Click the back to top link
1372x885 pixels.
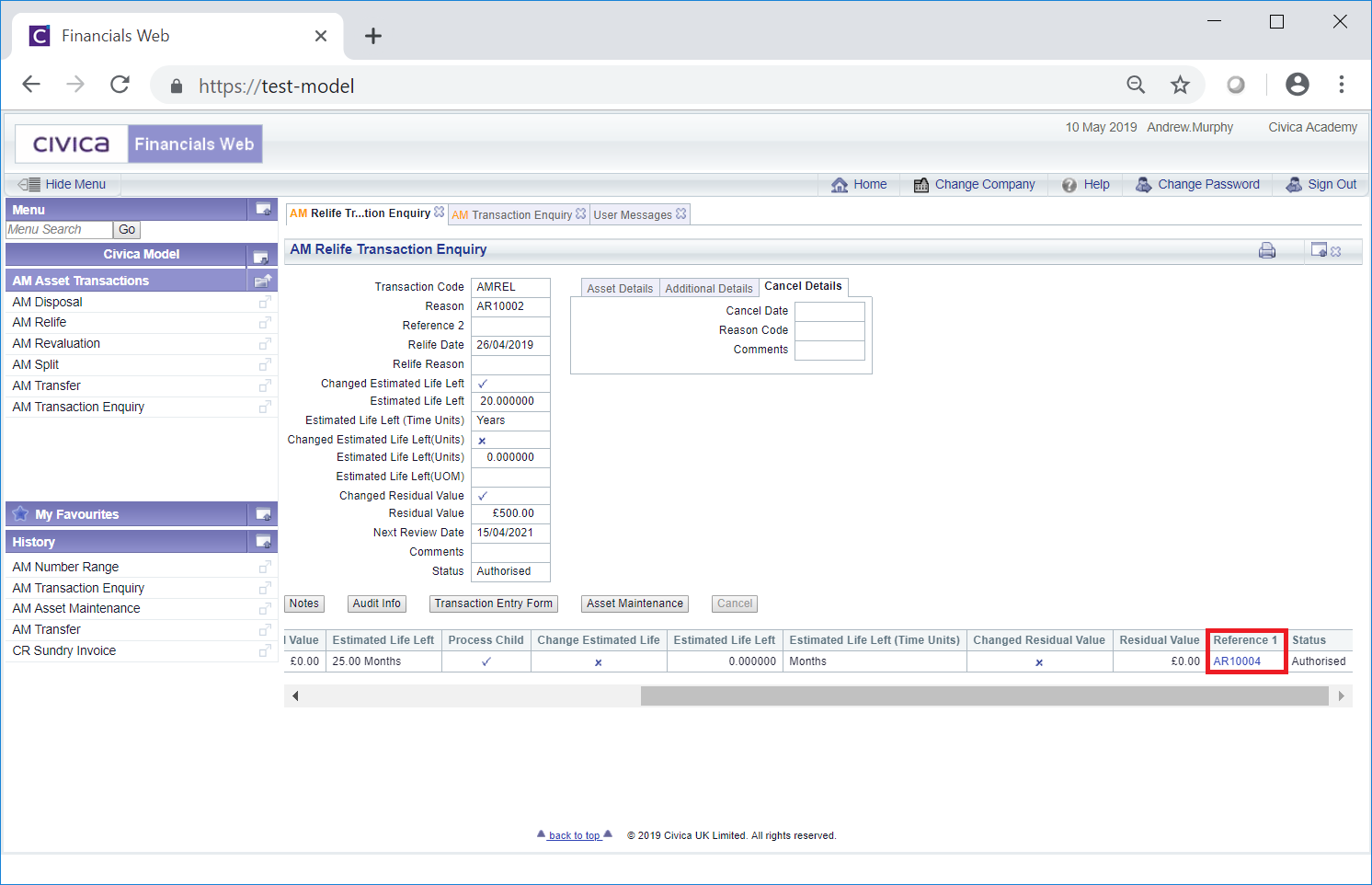click(x=575, y=835)
